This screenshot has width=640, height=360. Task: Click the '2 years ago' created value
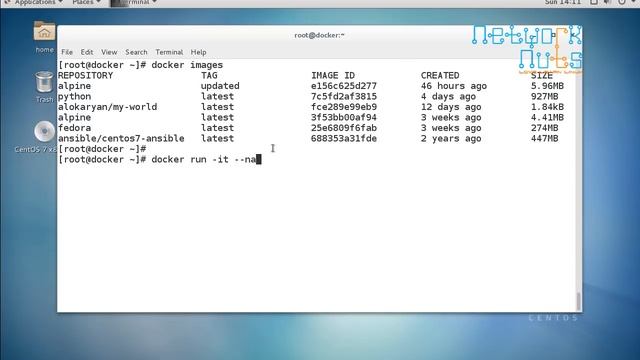(451, 139)
